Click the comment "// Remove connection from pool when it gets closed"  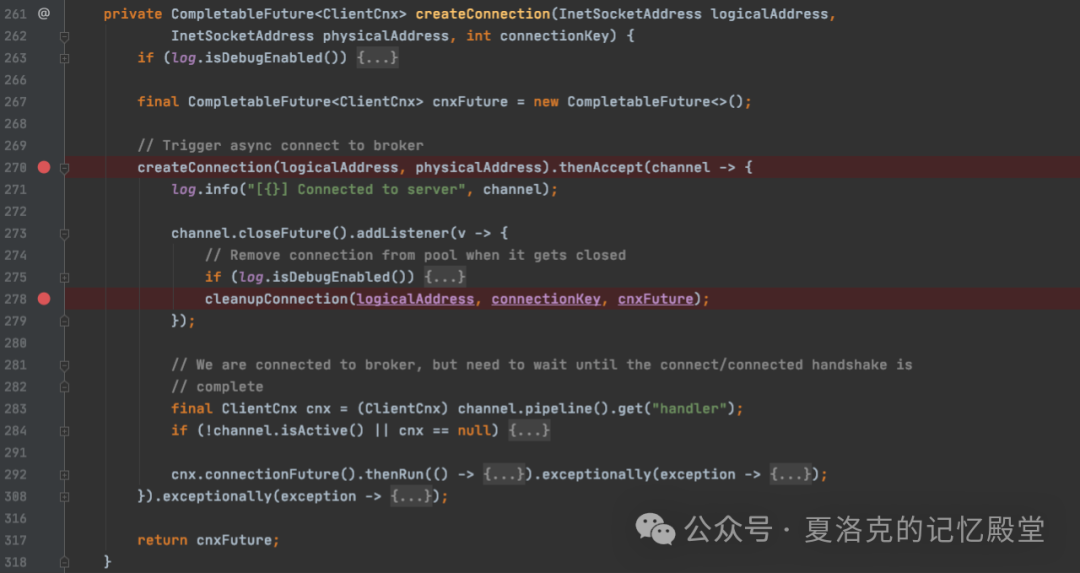pyautogui.click(x=415, y=255)
